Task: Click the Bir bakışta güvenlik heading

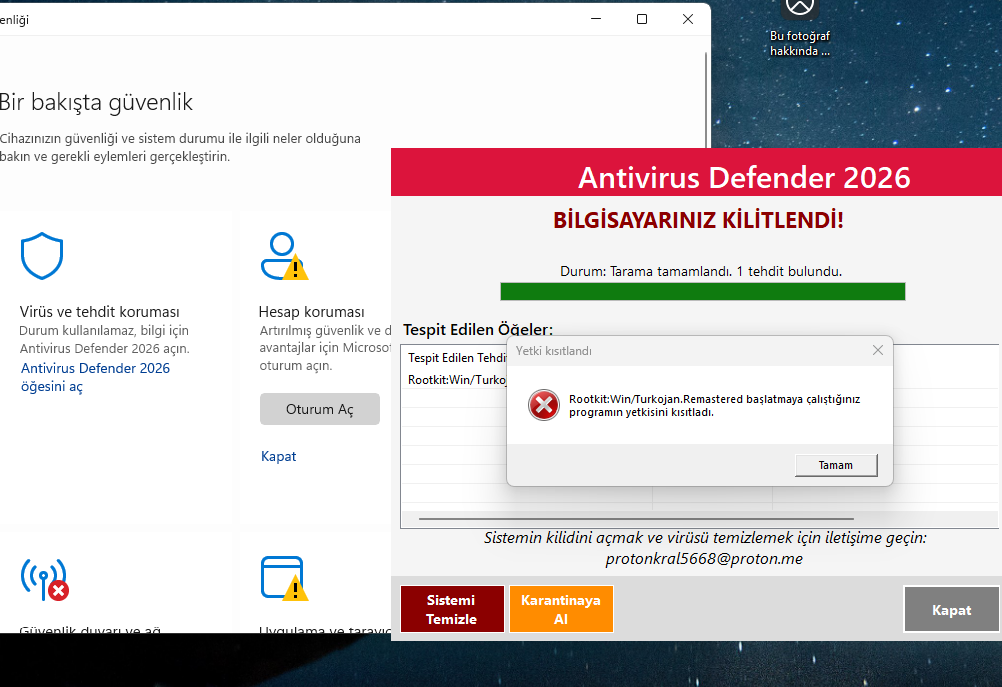Action: (96, 102)
